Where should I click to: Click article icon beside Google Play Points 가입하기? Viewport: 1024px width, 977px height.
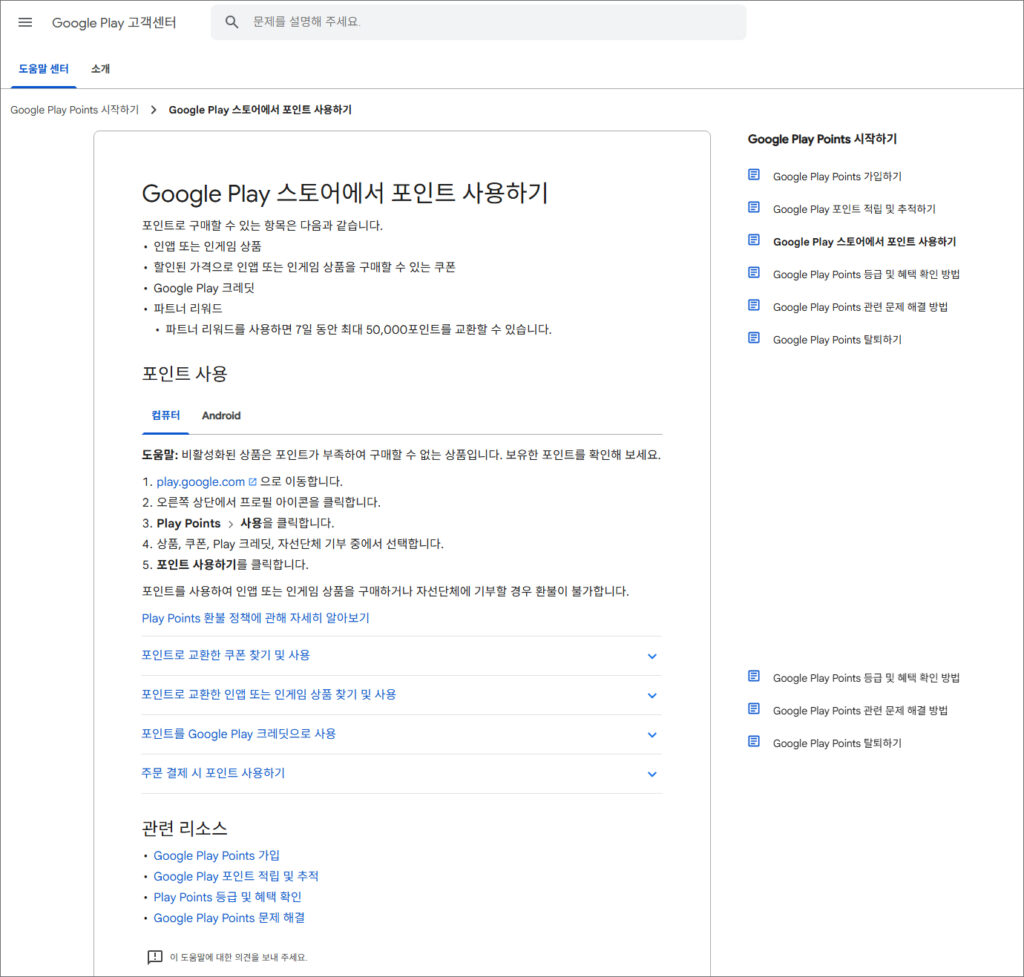[x=754, y=175]
